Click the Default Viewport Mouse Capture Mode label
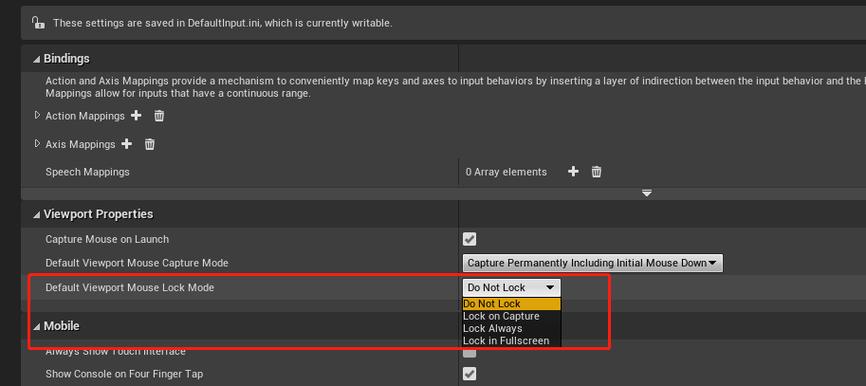Screen dimensions: 866x386 [x=136, y=263]
